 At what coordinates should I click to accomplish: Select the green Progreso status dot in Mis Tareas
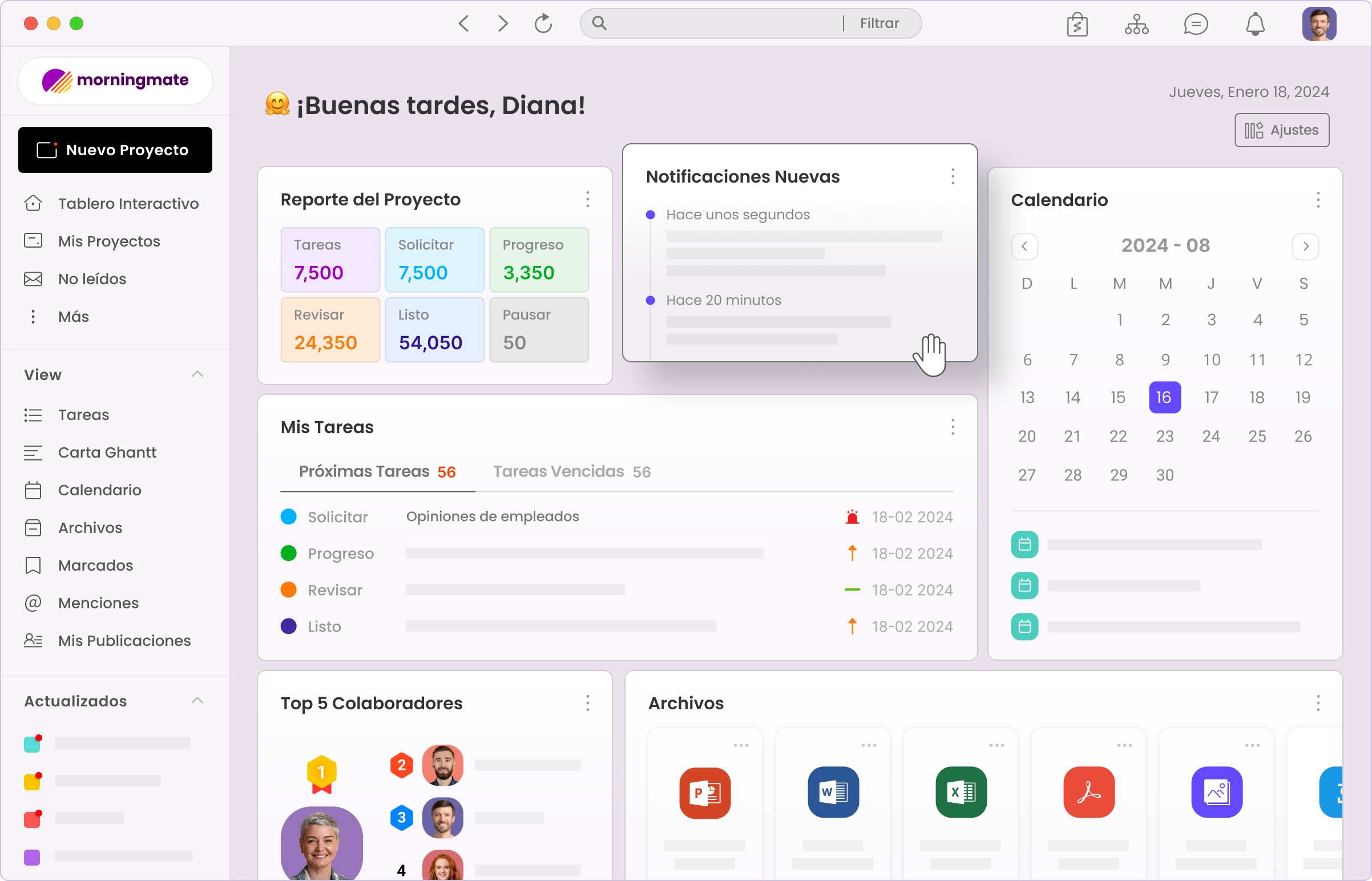[288, 553]
